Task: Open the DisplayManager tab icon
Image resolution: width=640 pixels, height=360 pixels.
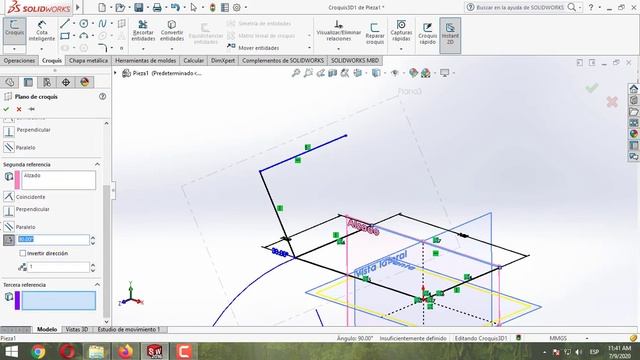Action: [x=84, y=82]
